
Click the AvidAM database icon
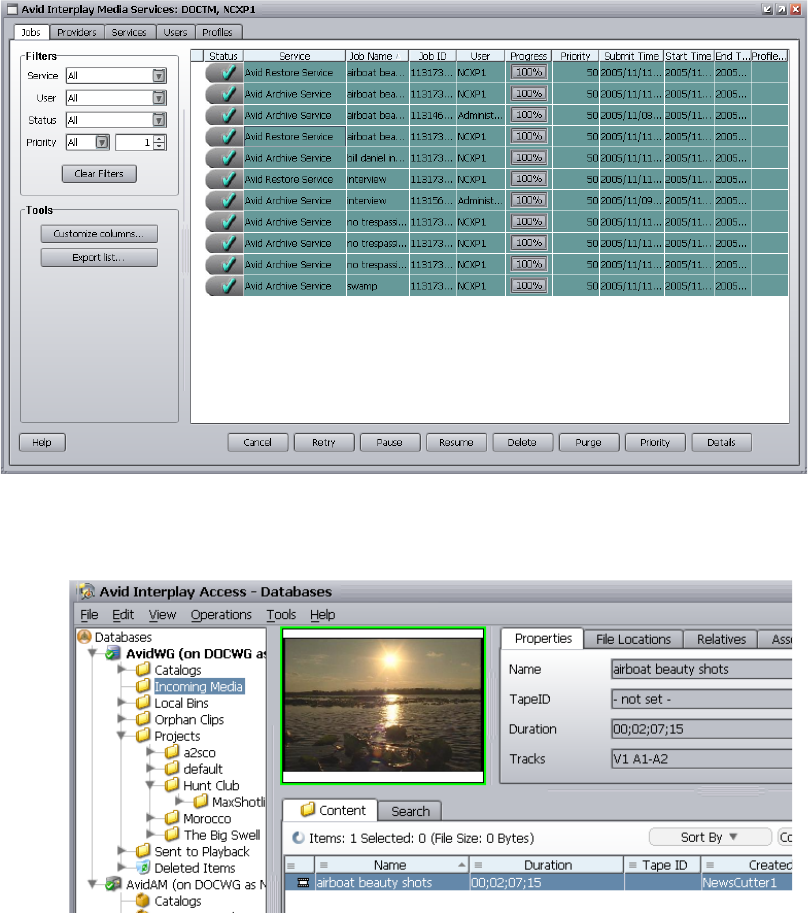[x=113, y=884]
